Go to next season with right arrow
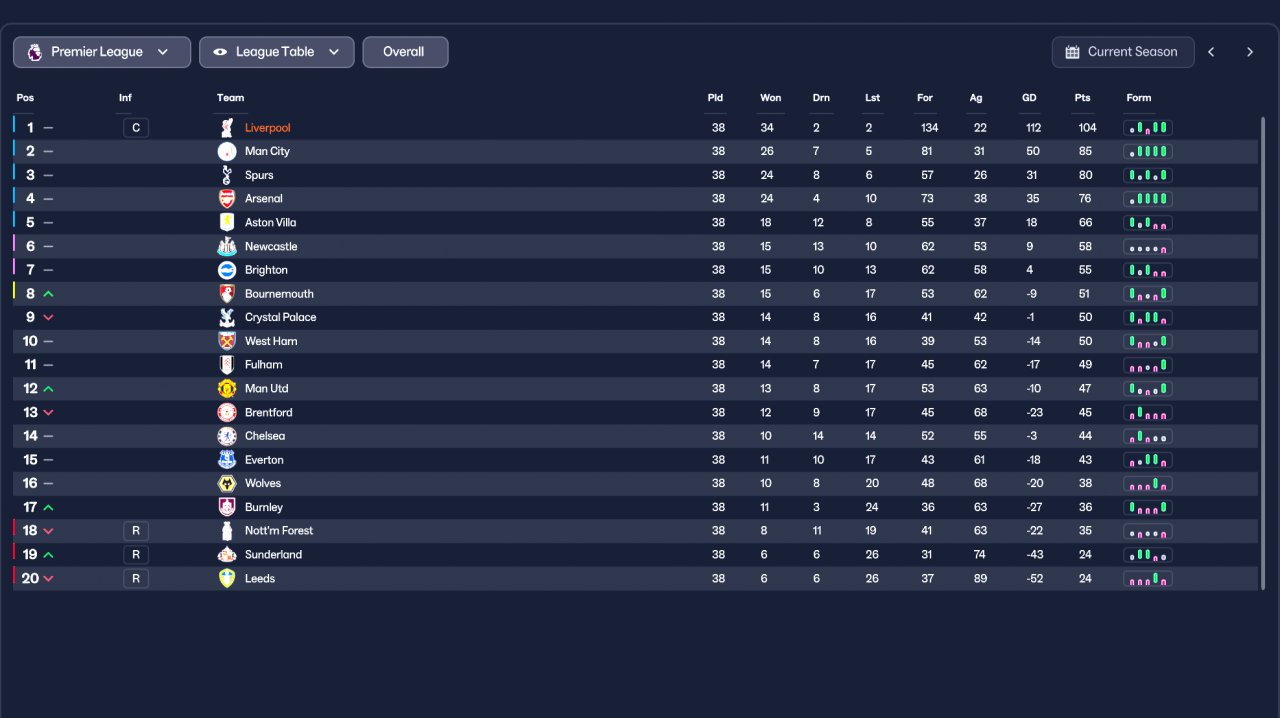1280x718 pixels. [1249, 52]
